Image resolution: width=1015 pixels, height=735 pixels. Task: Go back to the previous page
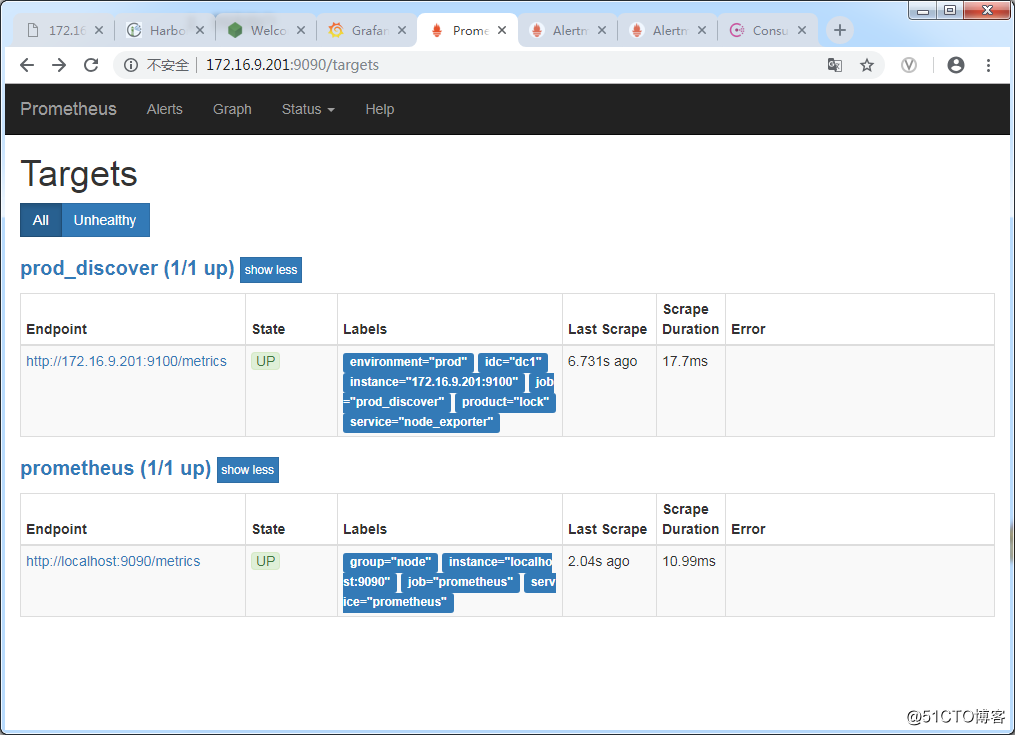pos(27,65)
